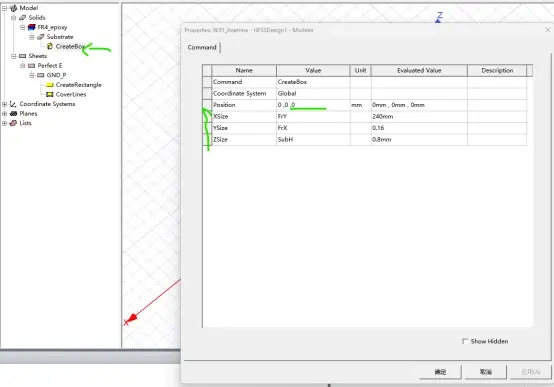Collapse the Solids branch
554x387 pixels.
(13, 17)
